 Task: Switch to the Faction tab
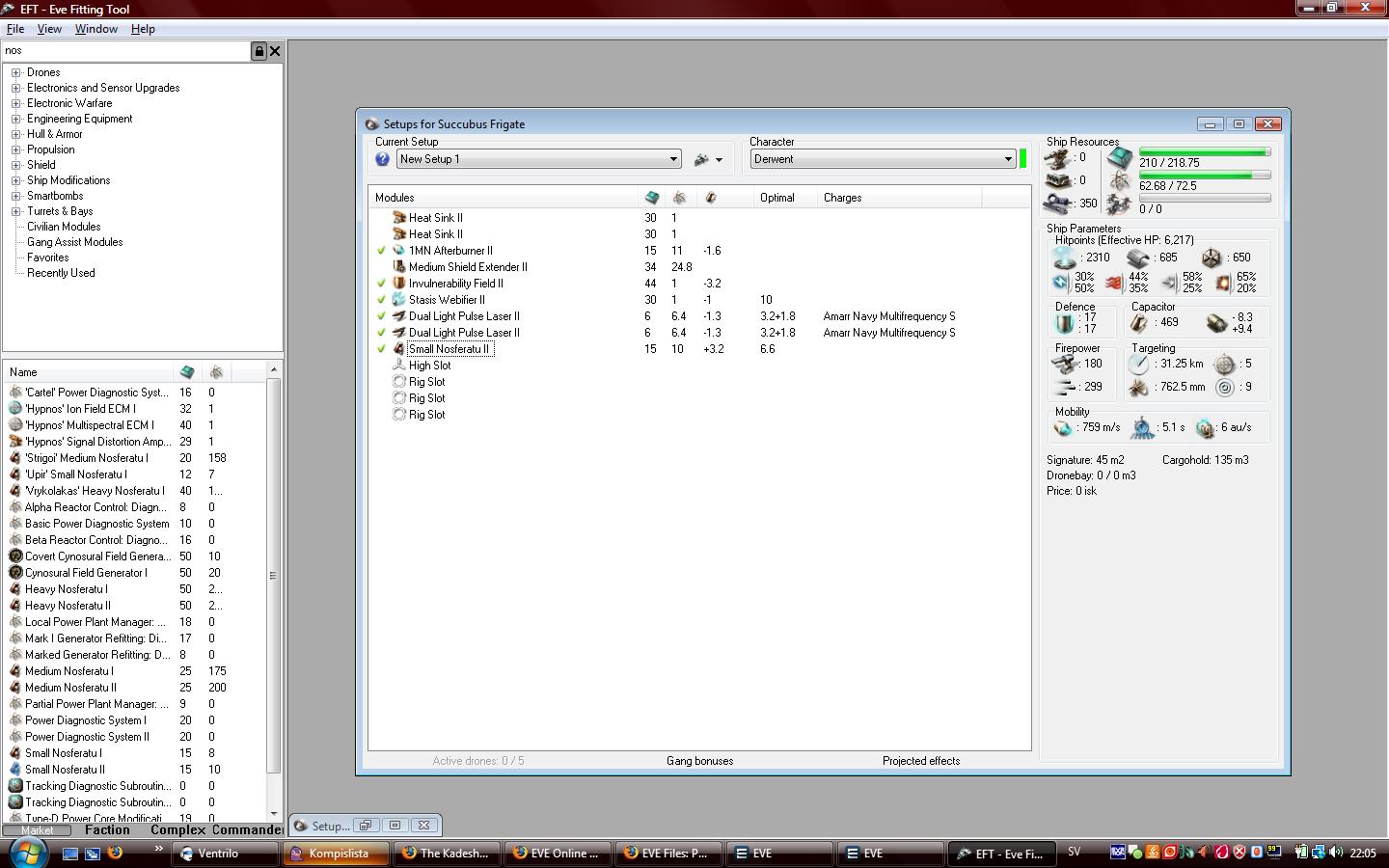107,829
